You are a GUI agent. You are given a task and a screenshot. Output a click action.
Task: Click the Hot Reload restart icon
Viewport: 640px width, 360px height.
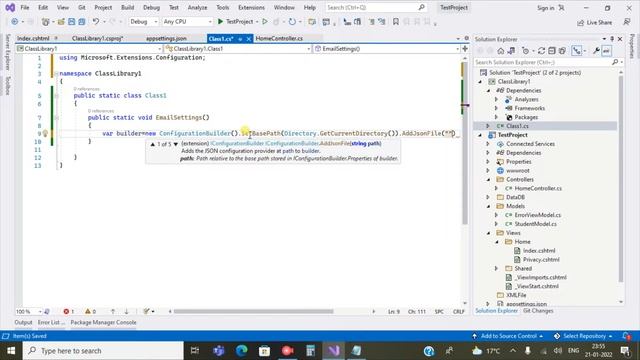click(x=292, y=22)
